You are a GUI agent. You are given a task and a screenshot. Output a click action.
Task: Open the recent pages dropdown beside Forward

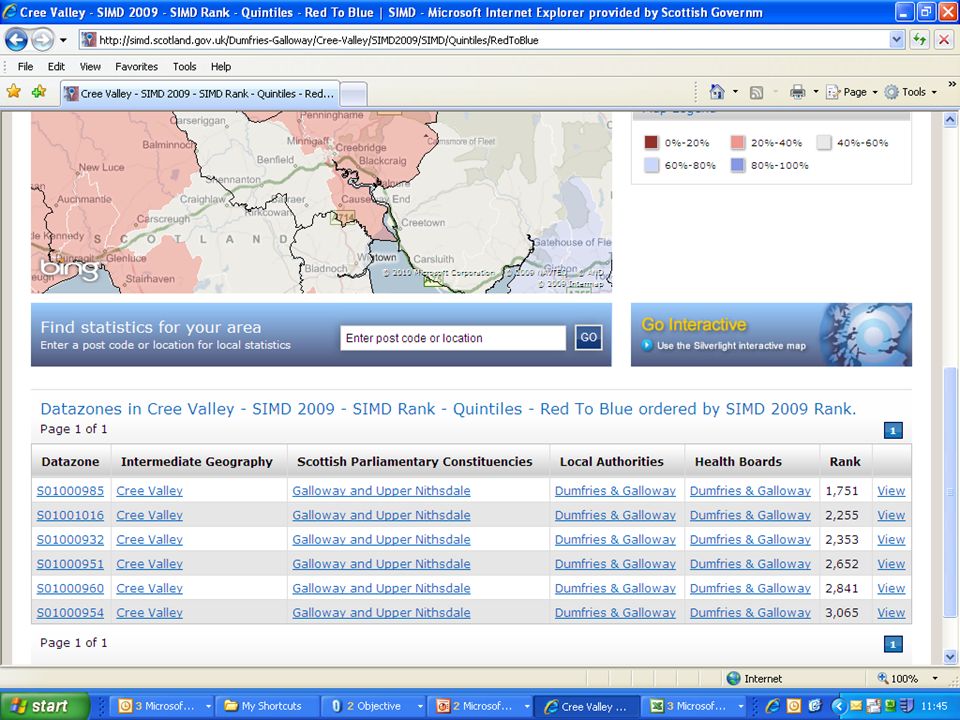pos(63,40)
